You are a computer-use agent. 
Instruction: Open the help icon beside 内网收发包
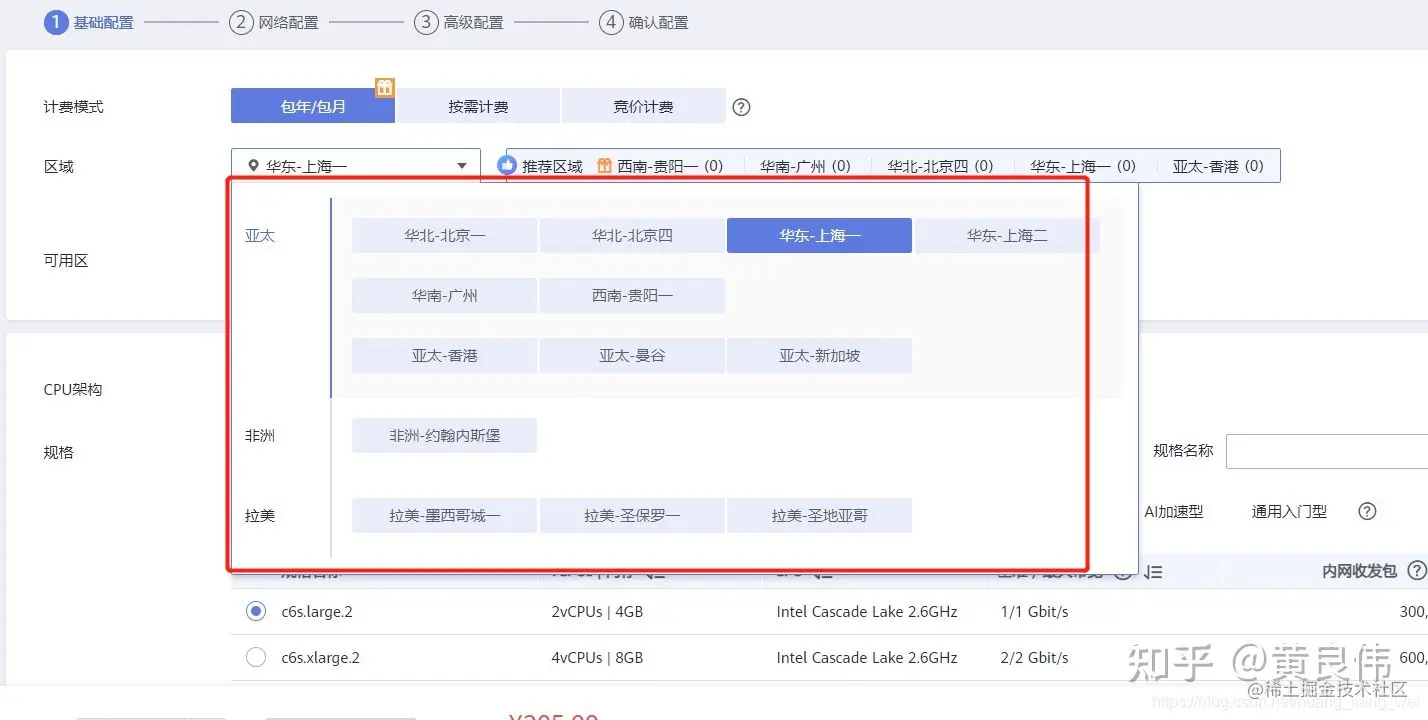click(1416, 570)
